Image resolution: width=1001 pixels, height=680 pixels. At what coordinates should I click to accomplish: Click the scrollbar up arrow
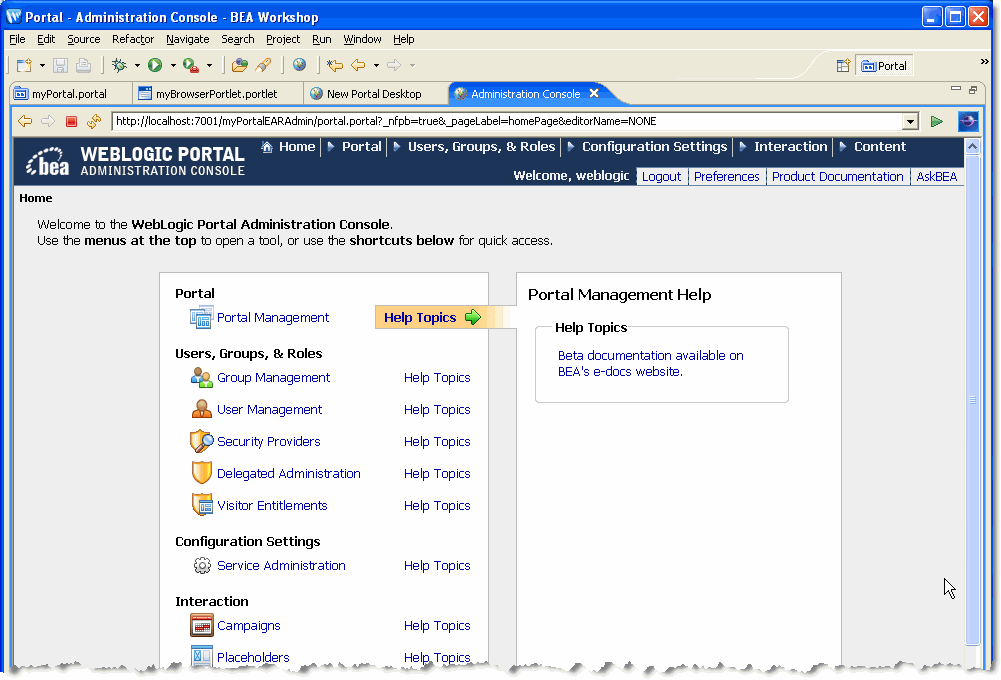(972, 146)
